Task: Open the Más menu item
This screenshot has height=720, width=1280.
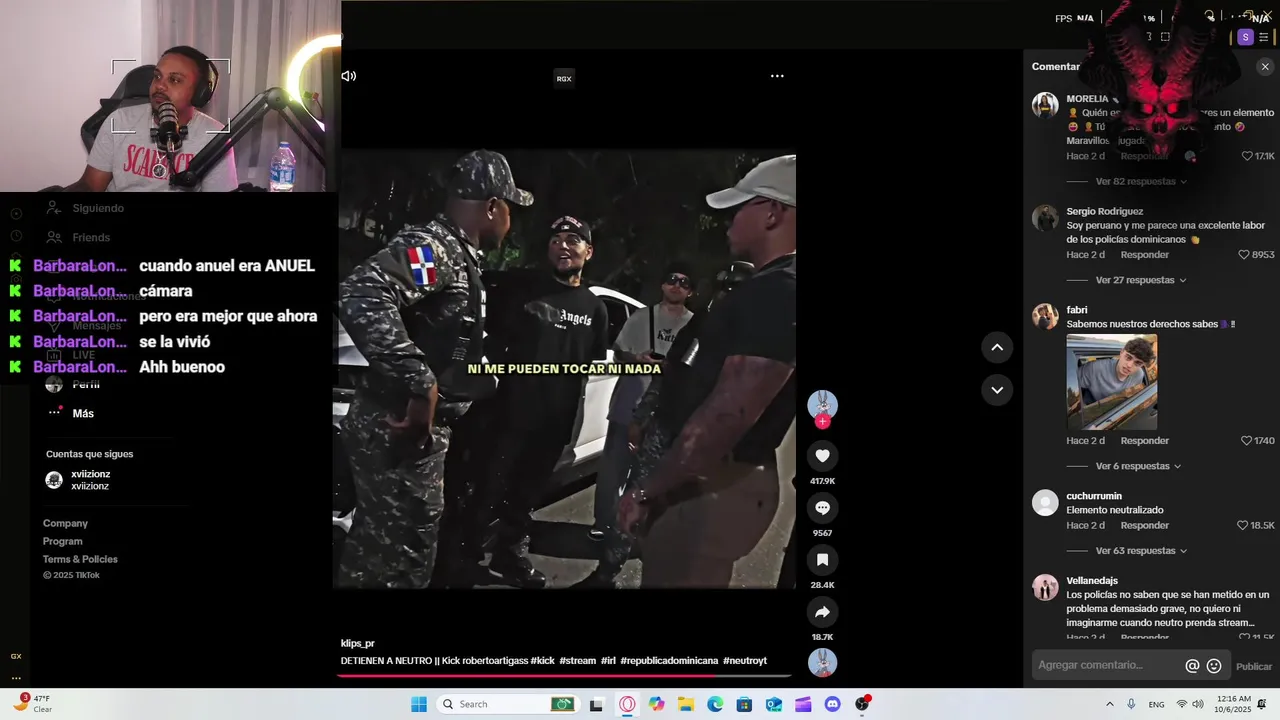Action: (71, 413)
